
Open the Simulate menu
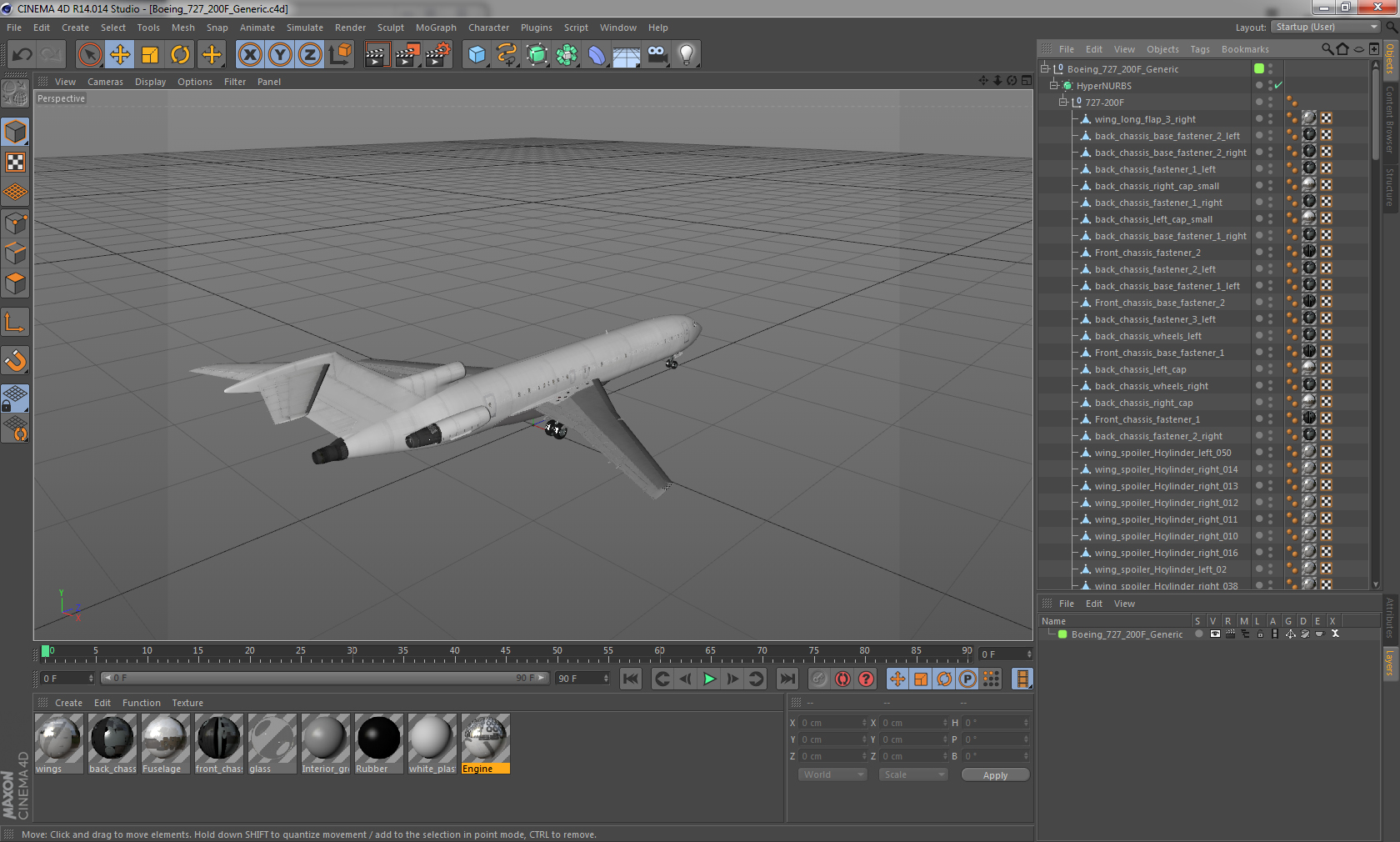[x=305, y=28]
